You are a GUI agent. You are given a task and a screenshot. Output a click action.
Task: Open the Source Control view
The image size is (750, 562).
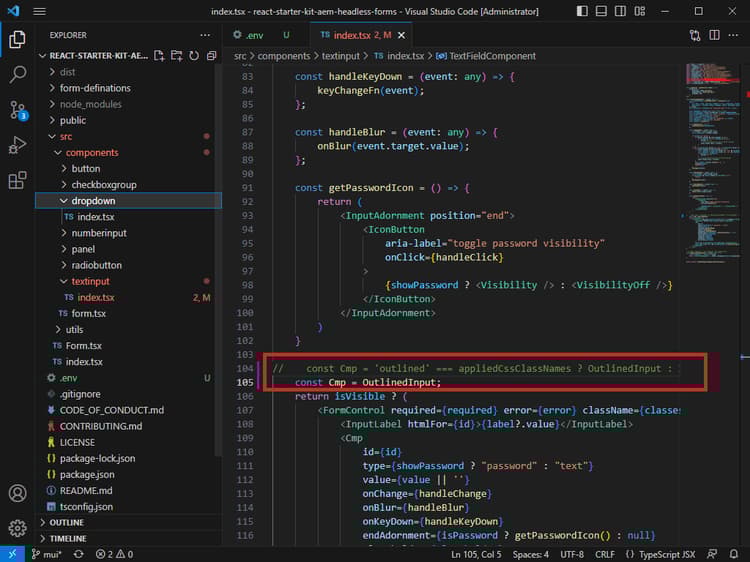pyautogui.click(x=17, y=110)
